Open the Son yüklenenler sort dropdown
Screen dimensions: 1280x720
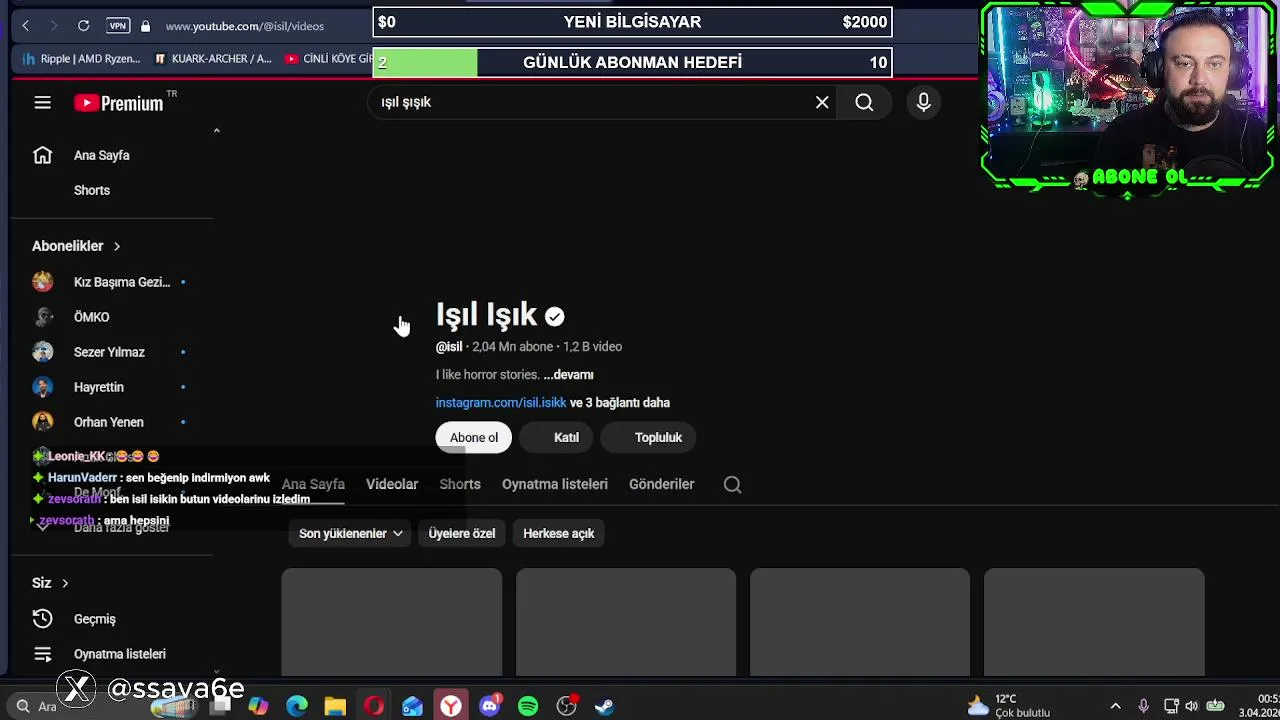[x=351, y=533]
